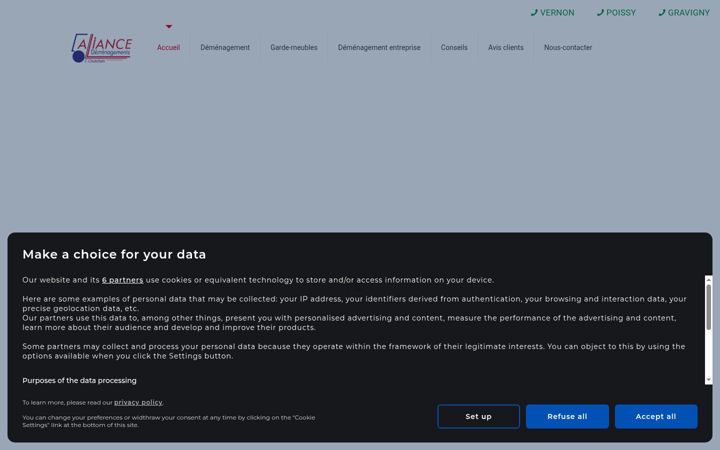Open the Conseils menu item
The width and height of the screenshot is (720, 450).
(x=454, y=47)
